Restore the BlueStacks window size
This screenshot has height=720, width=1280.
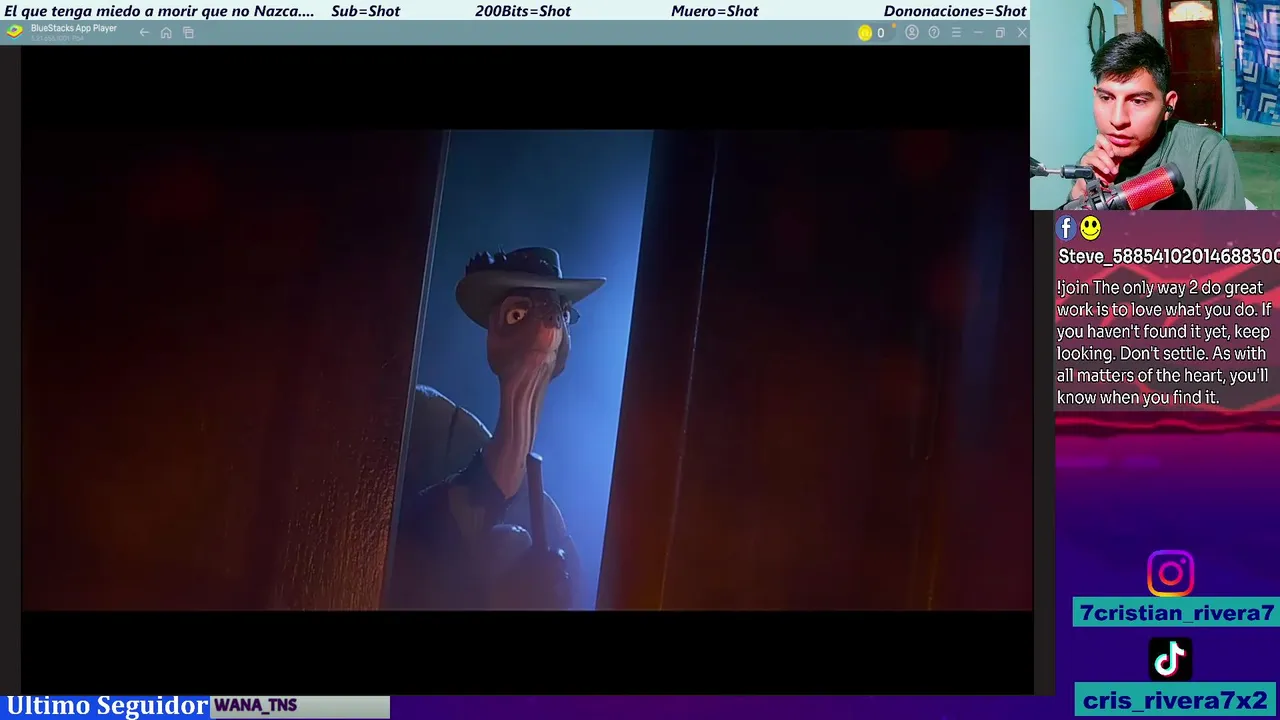(x=1000, y=33)
